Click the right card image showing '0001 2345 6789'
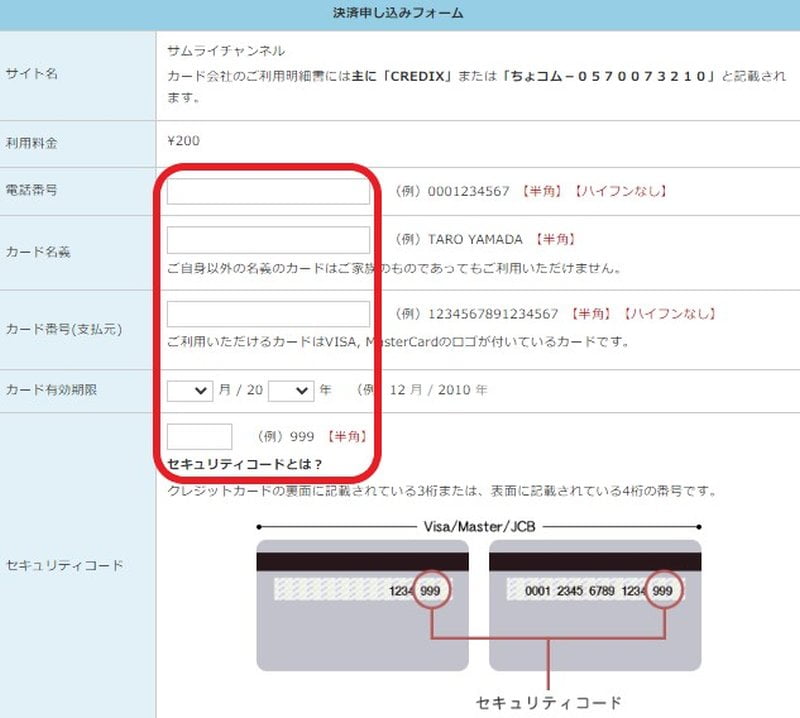The height and width of the screenshot is (718, 800). click(595, 605)
